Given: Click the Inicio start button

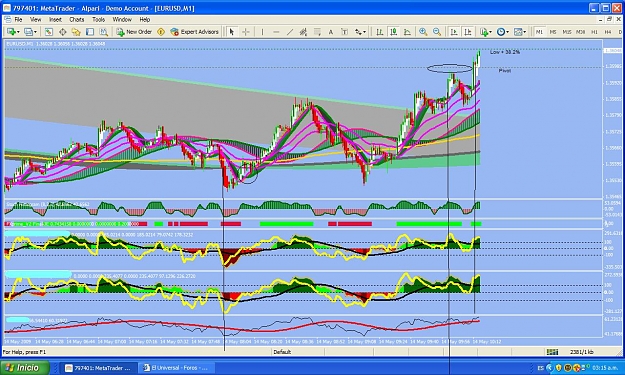Looking at the screenshot, I should pos(25,368).
